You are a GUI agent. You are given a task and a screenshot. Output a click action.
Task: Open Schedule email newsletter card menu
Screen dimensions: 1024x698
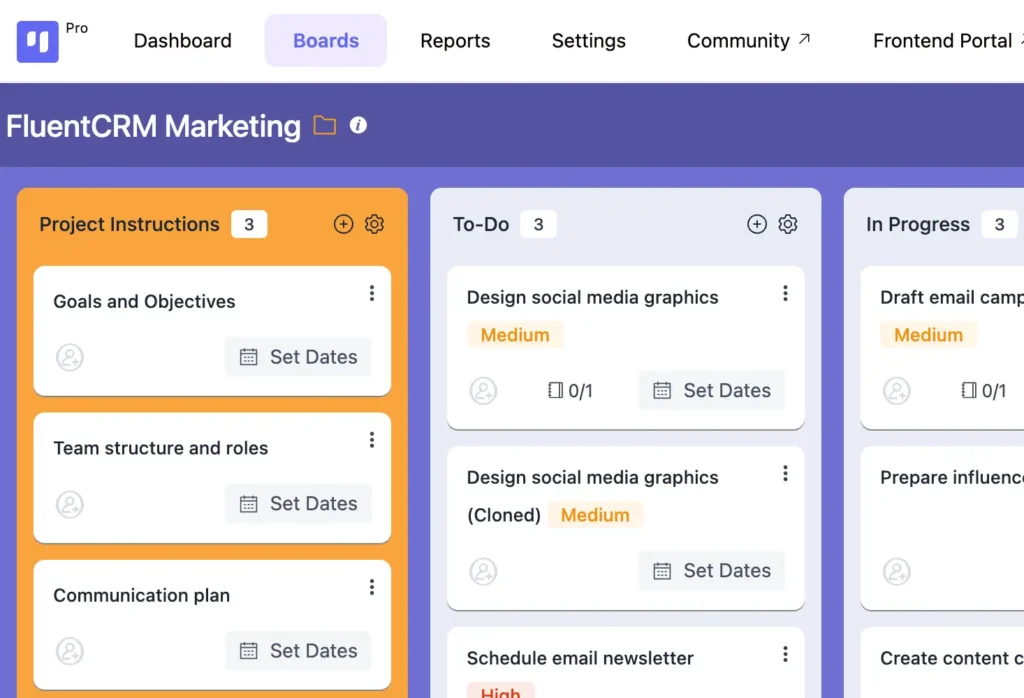click(x=785, y=654)
